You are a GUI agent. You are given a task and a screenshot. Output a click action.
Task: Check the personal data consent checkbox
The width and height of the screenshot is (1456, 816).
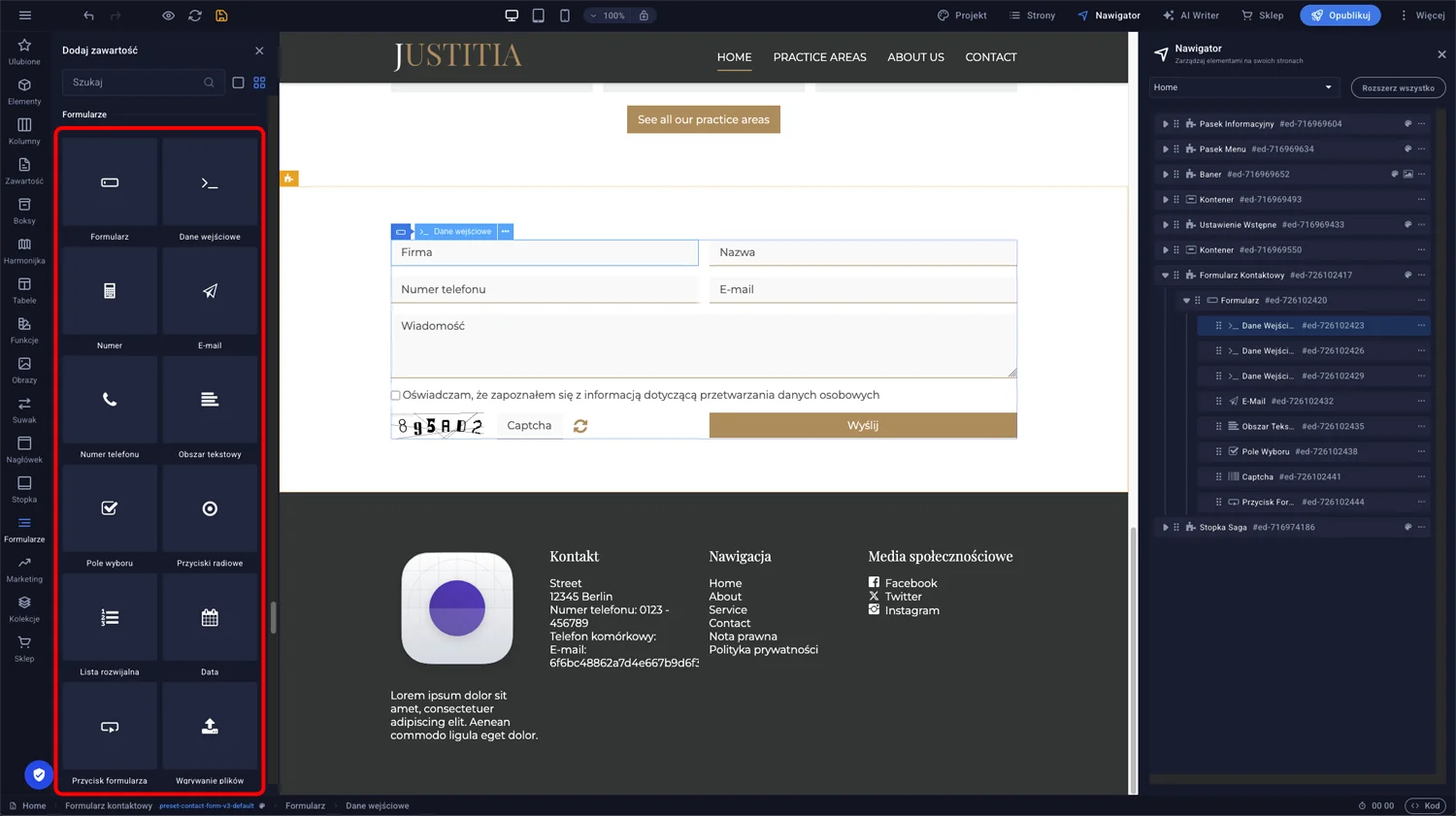pyautogui.click(x=395, y=396)
